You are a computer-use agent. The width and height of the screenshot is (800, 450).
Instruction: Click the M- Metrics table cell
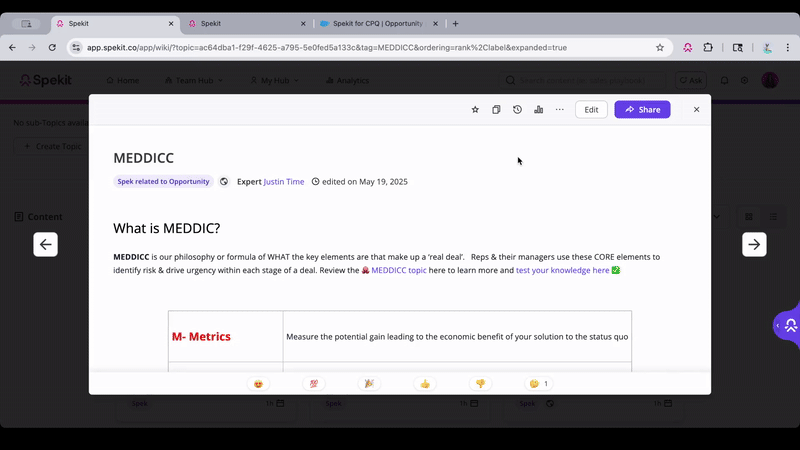coord(226,337)
